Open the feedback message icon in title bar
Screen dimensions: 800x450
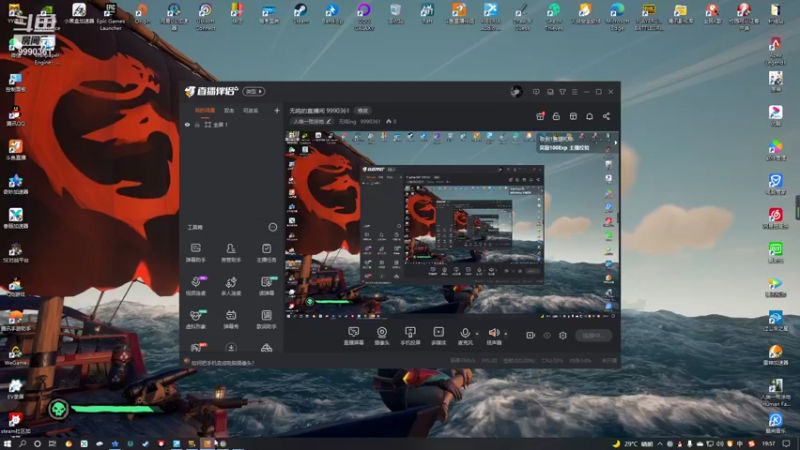536,92
